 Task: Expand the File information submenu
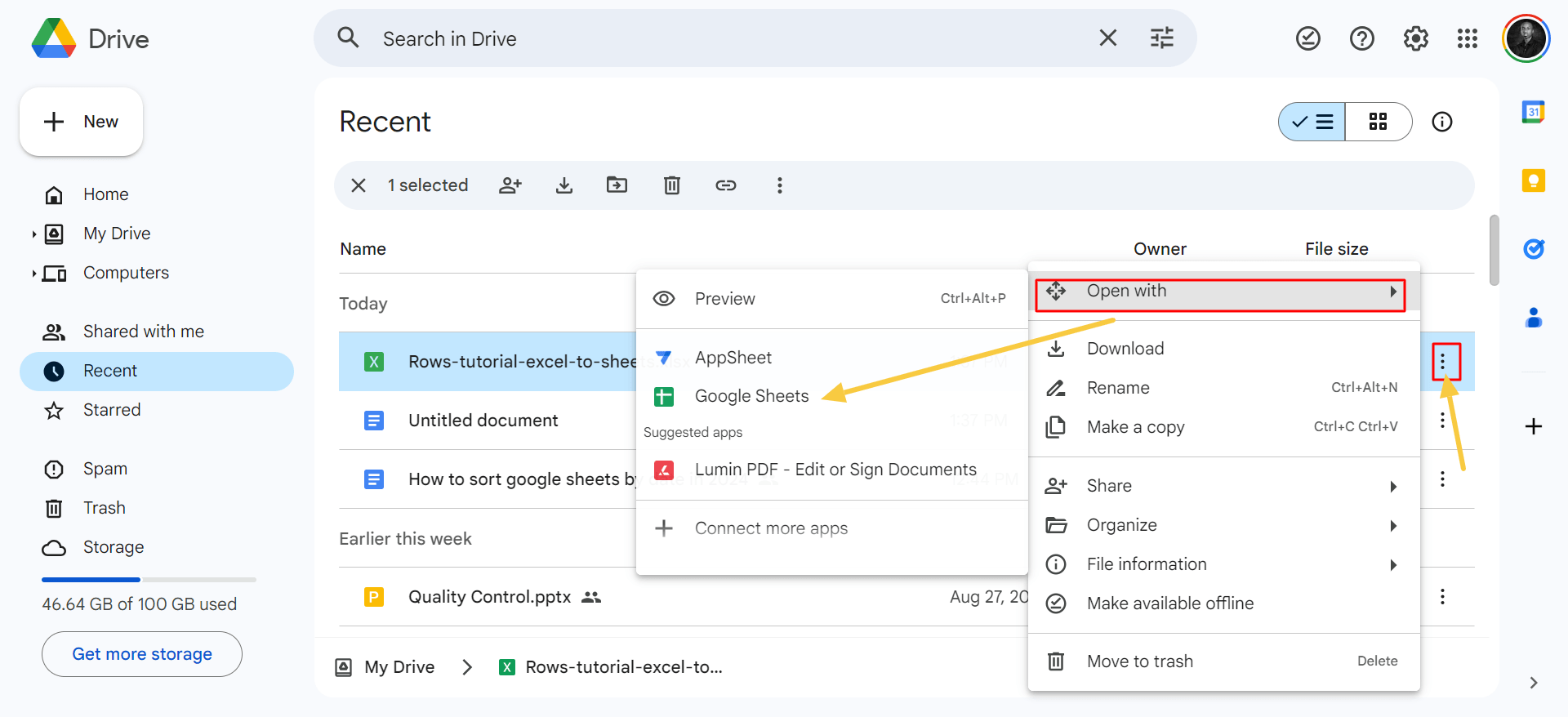point(1223,564)
